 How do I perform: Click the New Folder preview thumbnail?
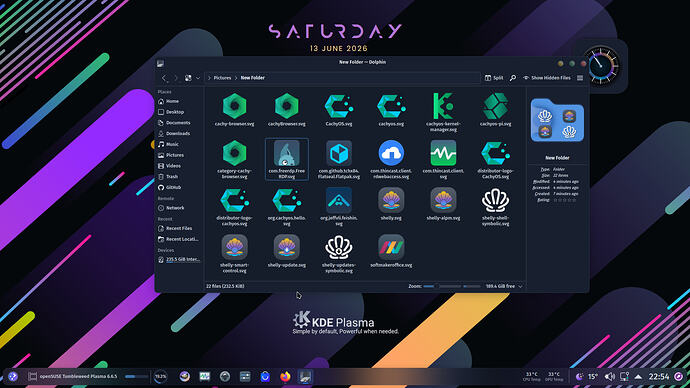point(557,120)
